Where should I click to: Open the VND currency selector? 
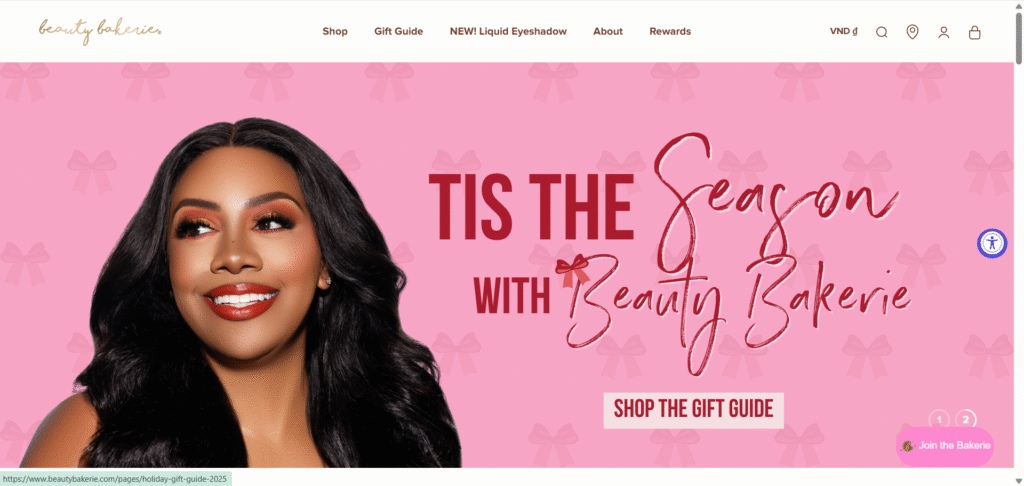pyautogui.click(x=843, y=31)
